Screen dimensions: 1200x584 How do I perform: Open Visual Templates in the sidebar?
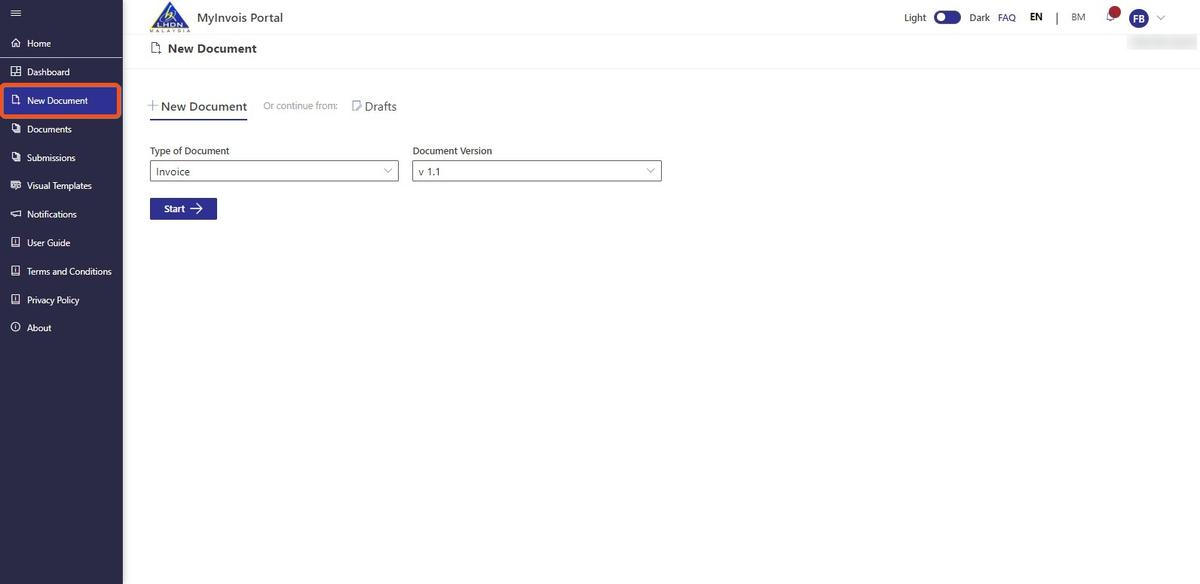click(61, 185)
